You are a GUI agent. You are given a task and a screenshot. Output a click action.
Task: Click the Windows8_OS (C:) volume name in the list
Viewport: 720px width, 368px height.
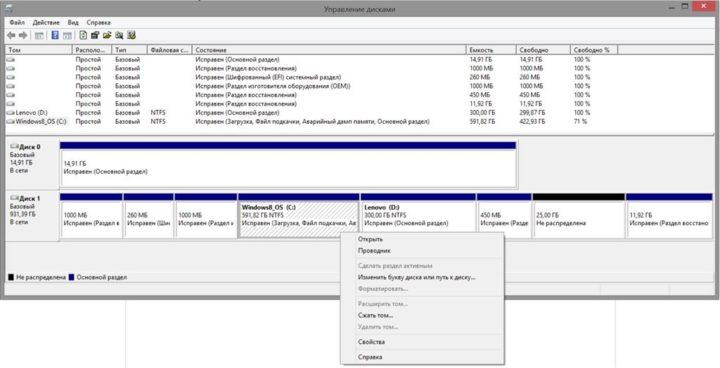point(41,122)
